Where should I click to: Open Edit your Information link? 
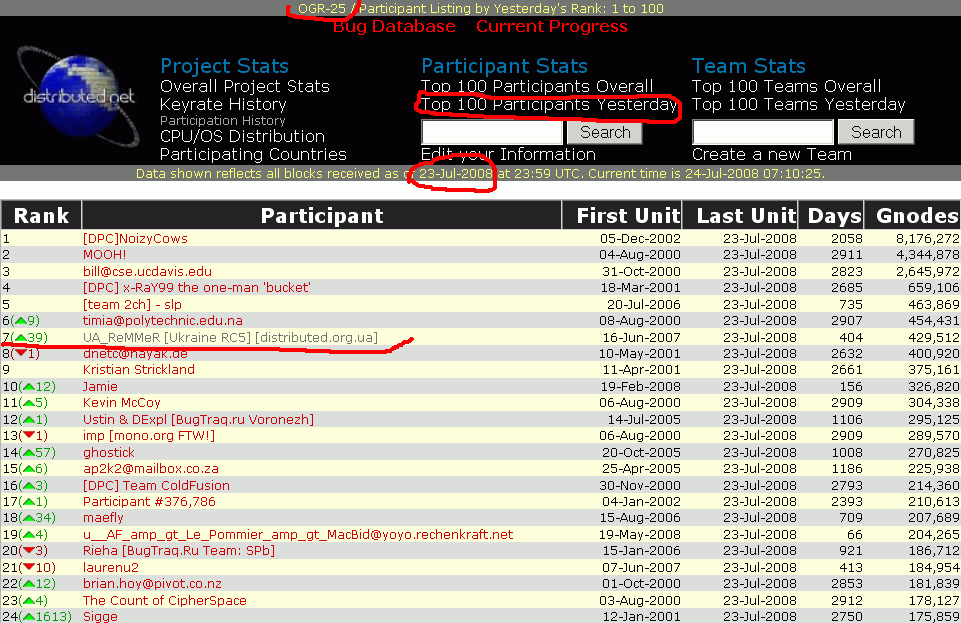click(508, 154)
